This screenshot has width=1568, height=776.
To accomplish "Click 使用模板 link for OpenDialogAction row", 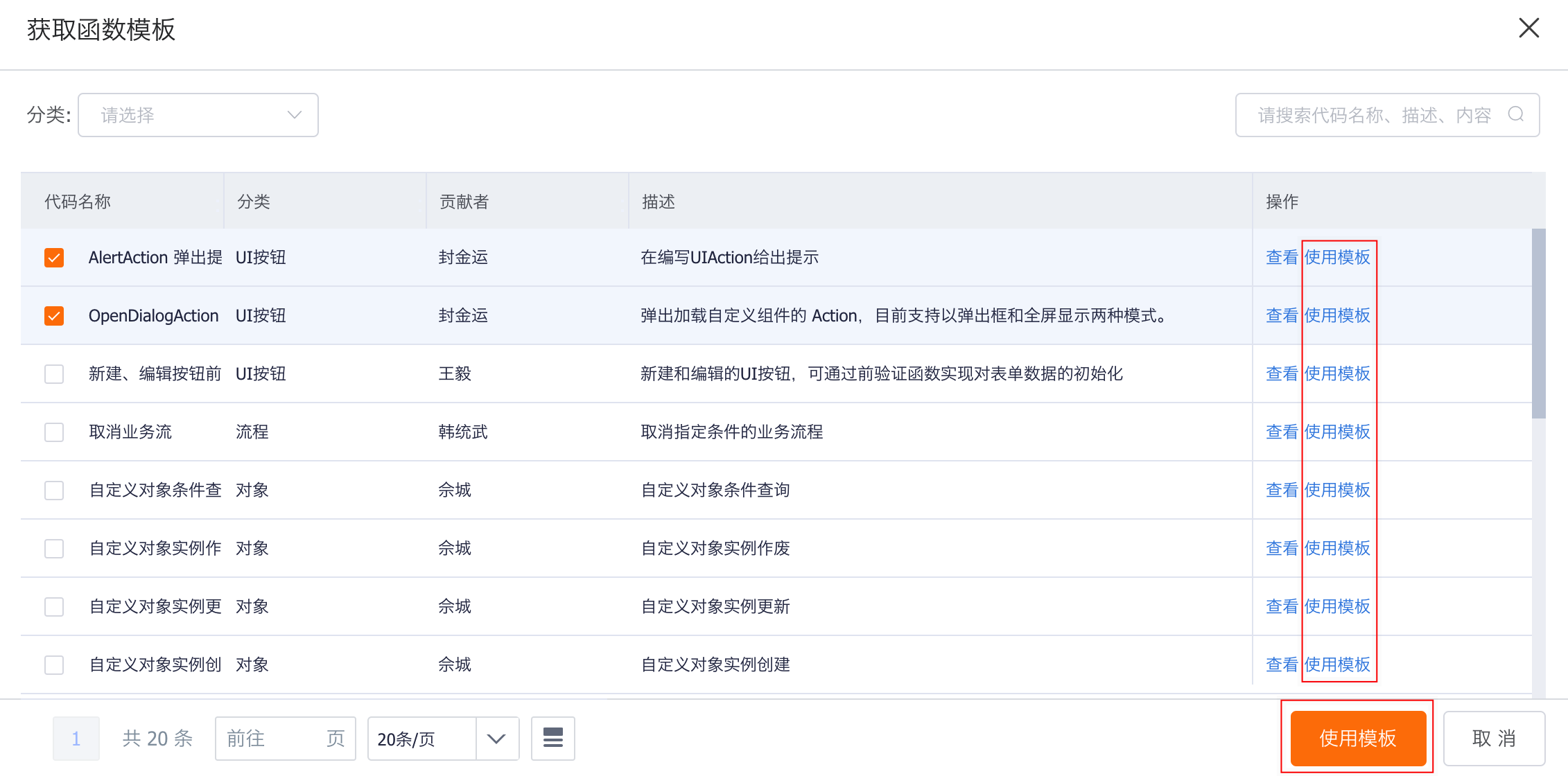I will tap(1337, 316).
